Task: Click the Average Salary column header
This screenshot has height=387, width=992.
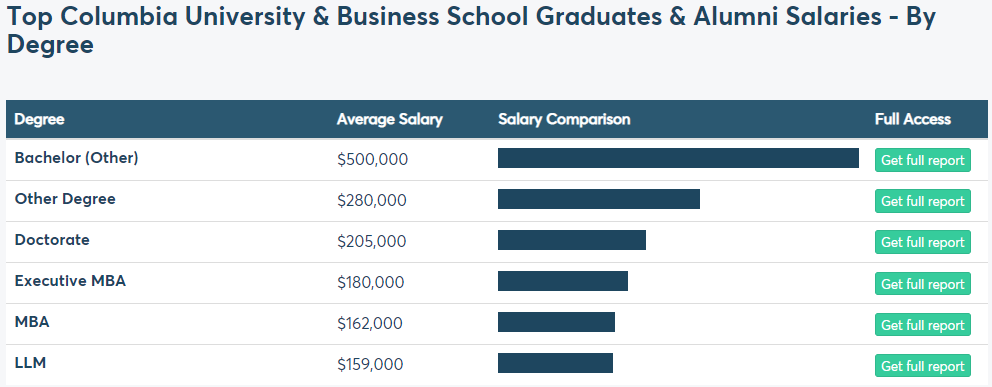Action: click(x=390, y=120)
